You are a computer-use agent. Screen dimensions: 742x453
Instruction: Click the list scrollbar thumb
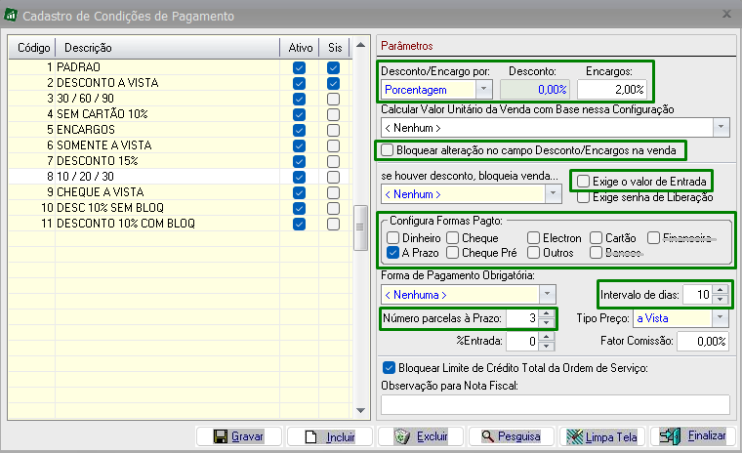[x=360, y=227]
